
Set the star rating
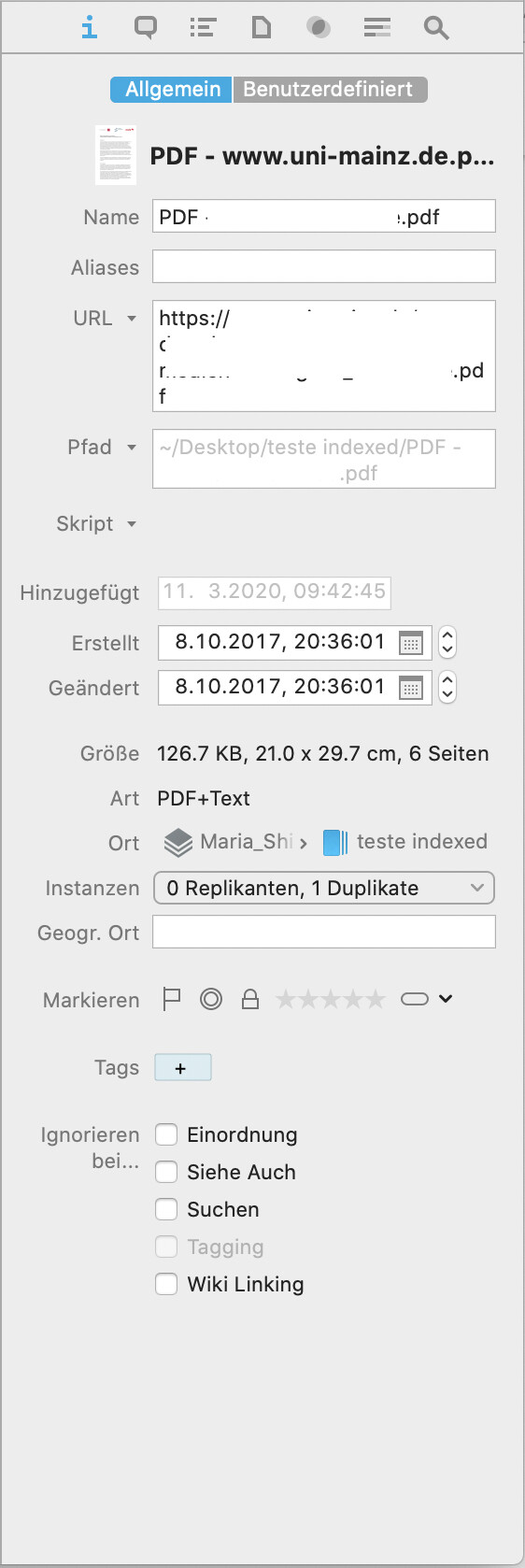330,1000
